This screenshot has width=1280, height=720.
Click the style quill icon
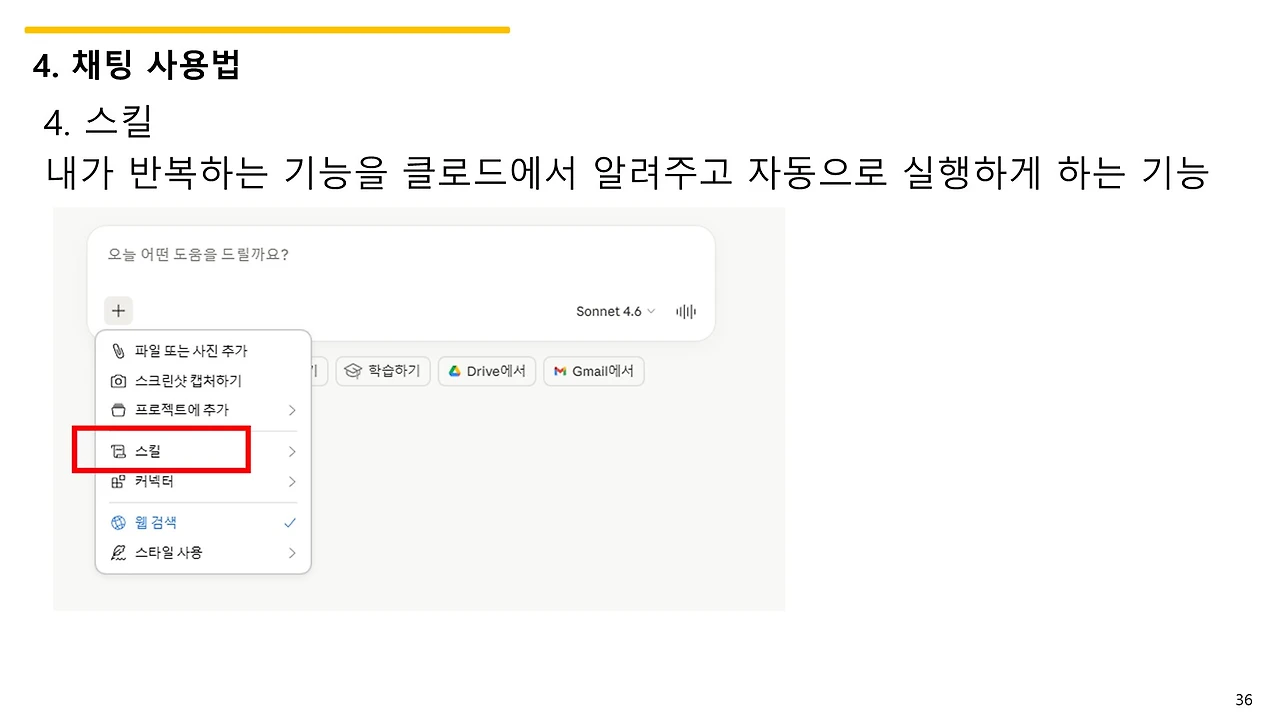118,553
